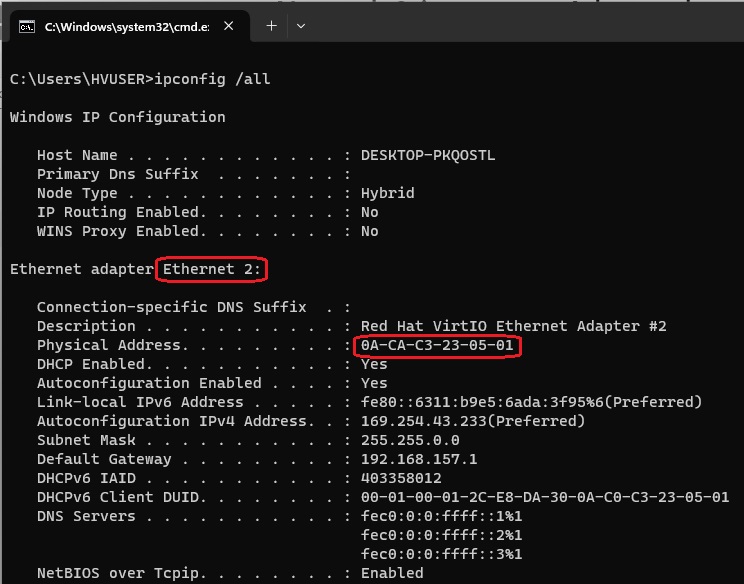This screenshot has width=744, height=584.
Task: Click default gateway 192.168.157.1
Action: pos(419,459)
